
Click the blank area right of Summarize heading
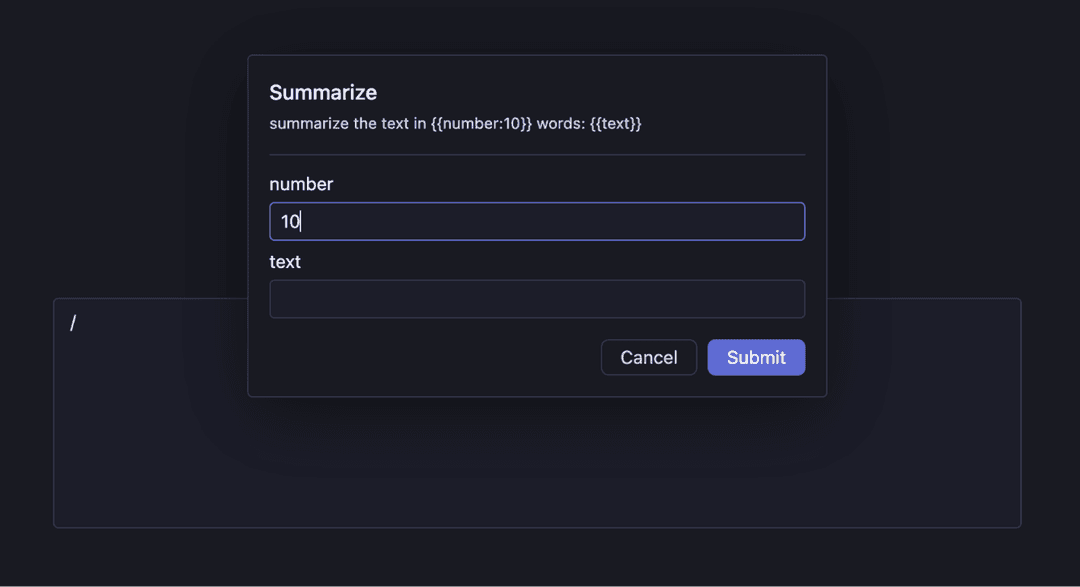coord(591,92)
